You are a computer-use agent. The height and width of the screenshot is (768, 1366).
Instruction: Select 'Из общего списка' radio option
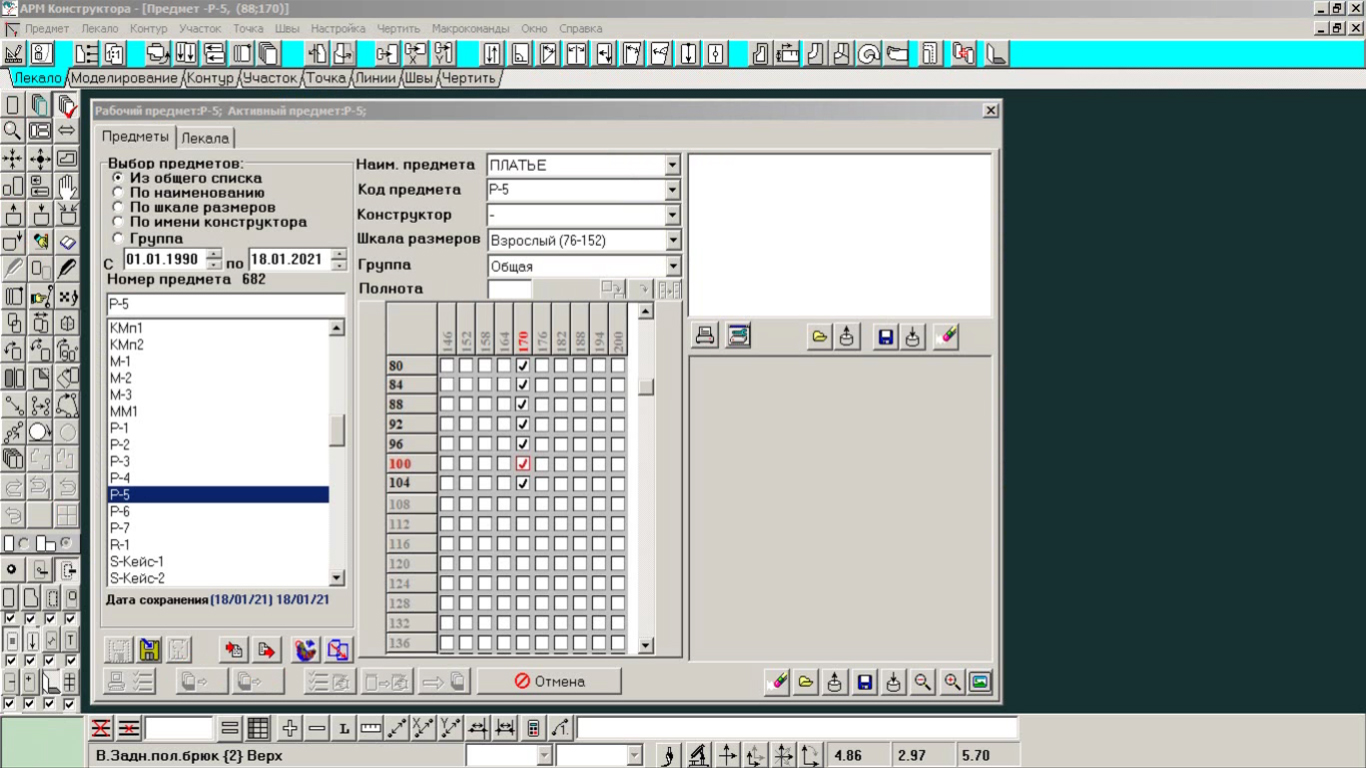[118, 178]
